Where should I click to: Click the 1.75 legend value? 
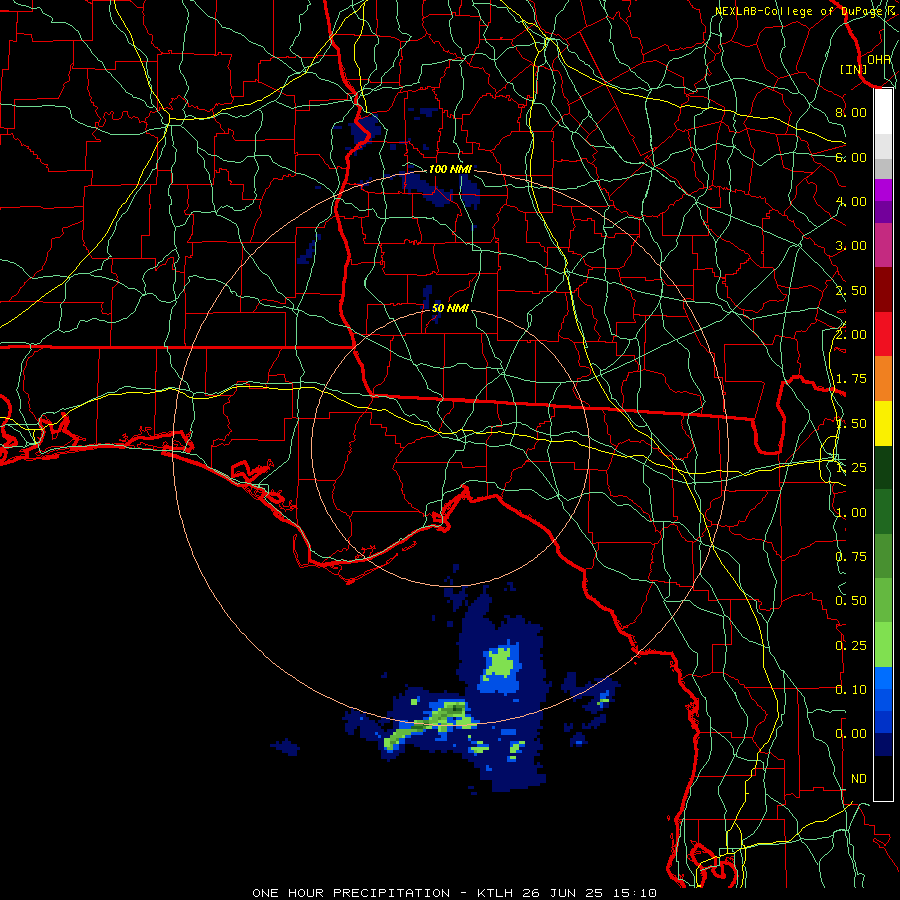click(x=851, y=379)
